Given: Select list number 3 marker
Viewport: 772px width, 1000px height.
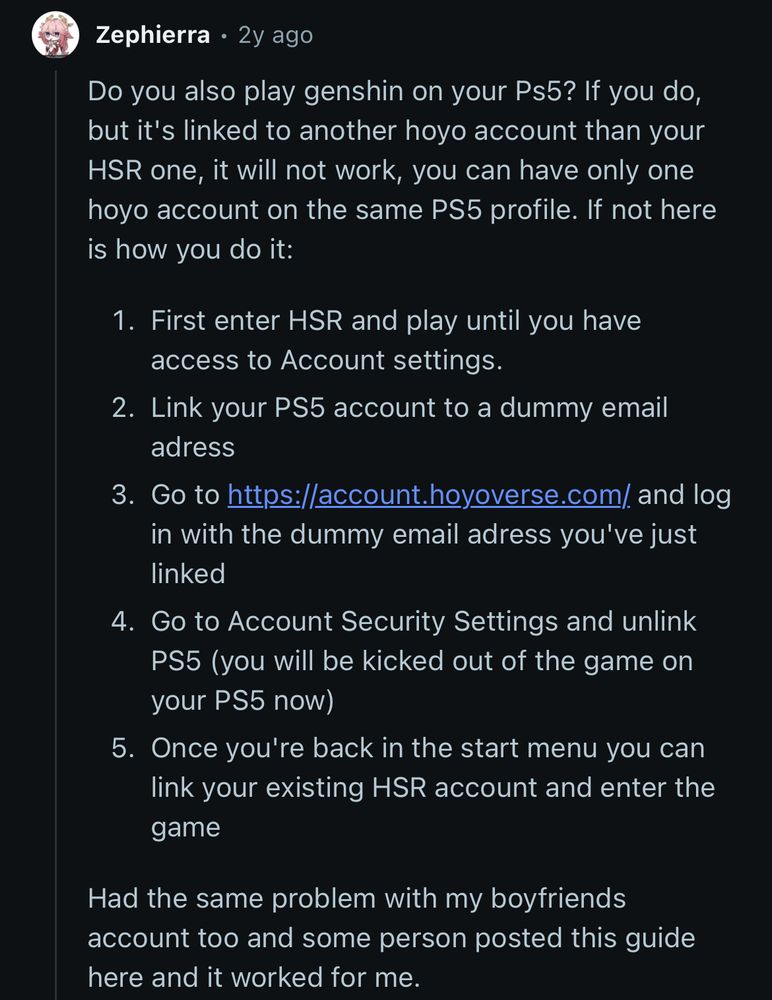Looking at the screenshot, I should pos(123,495).
